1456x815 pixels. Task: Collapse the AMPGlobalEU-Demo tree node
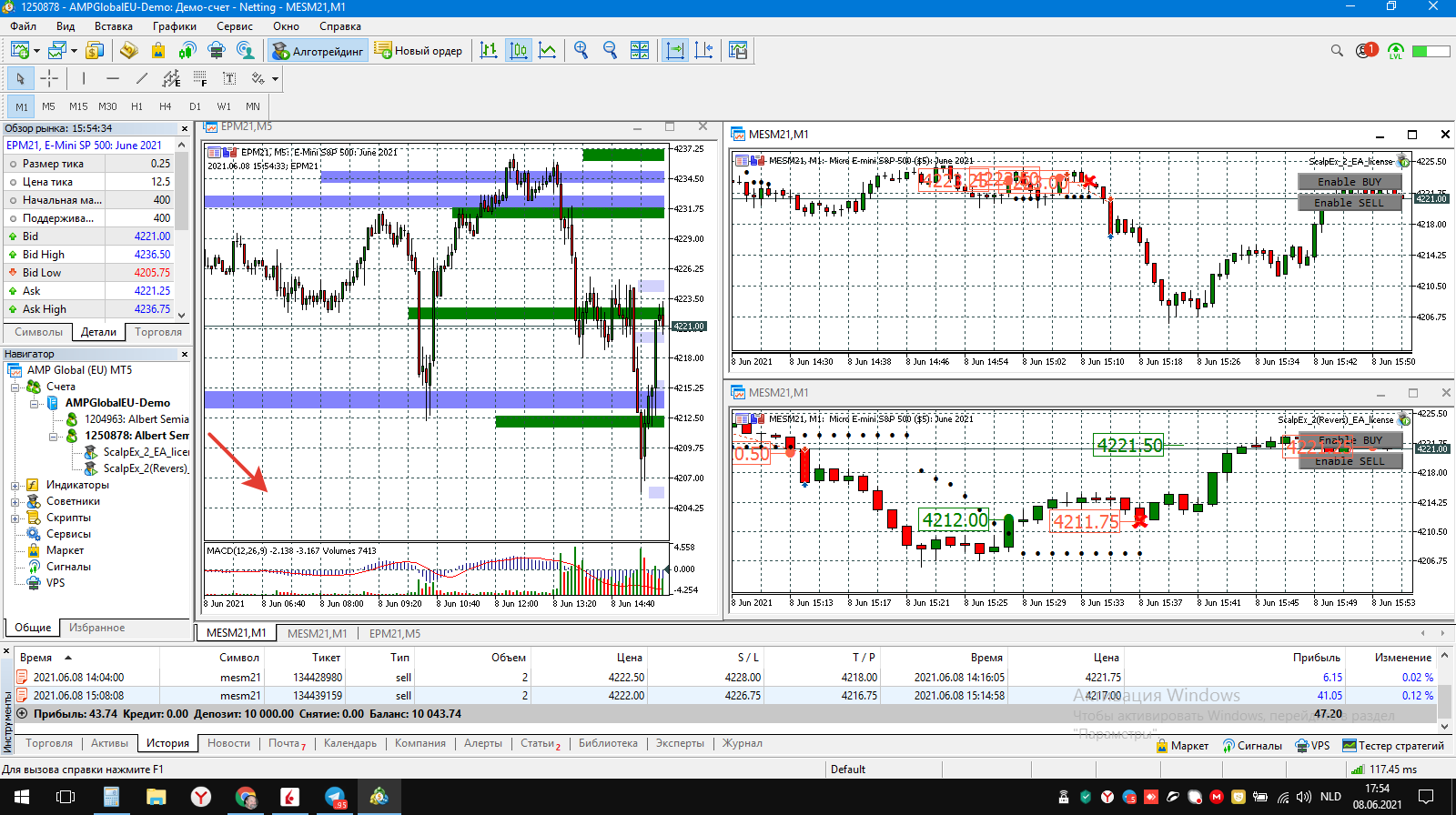[34, 403]
